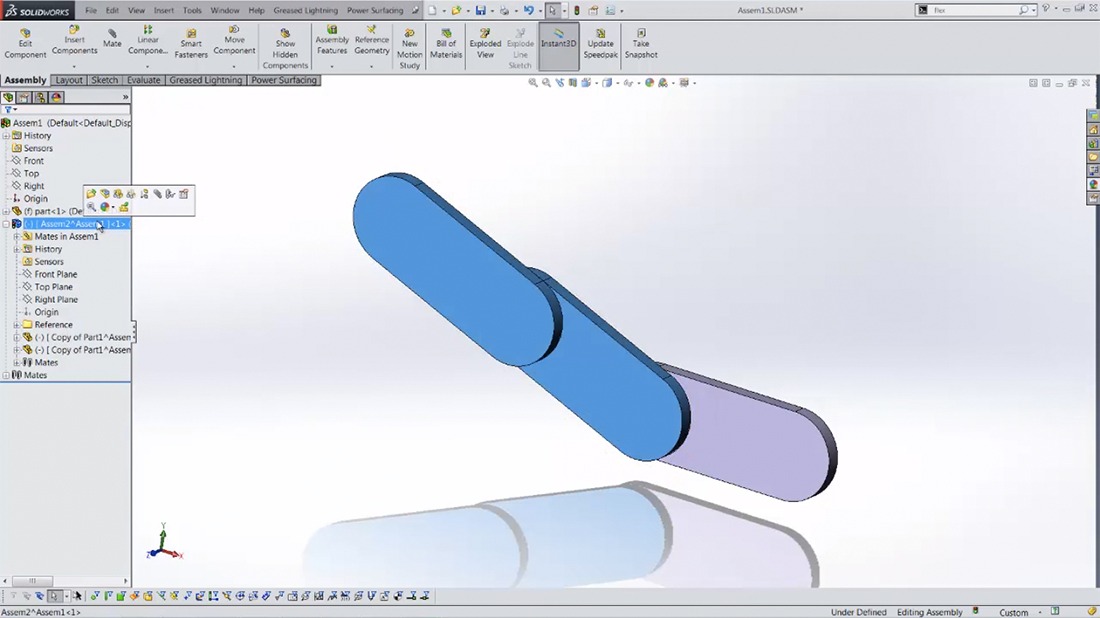Image resolution: width=1100 pixels, height=618 pixels.
Task: Click the Edit Component tool
Action: point(25,44)
